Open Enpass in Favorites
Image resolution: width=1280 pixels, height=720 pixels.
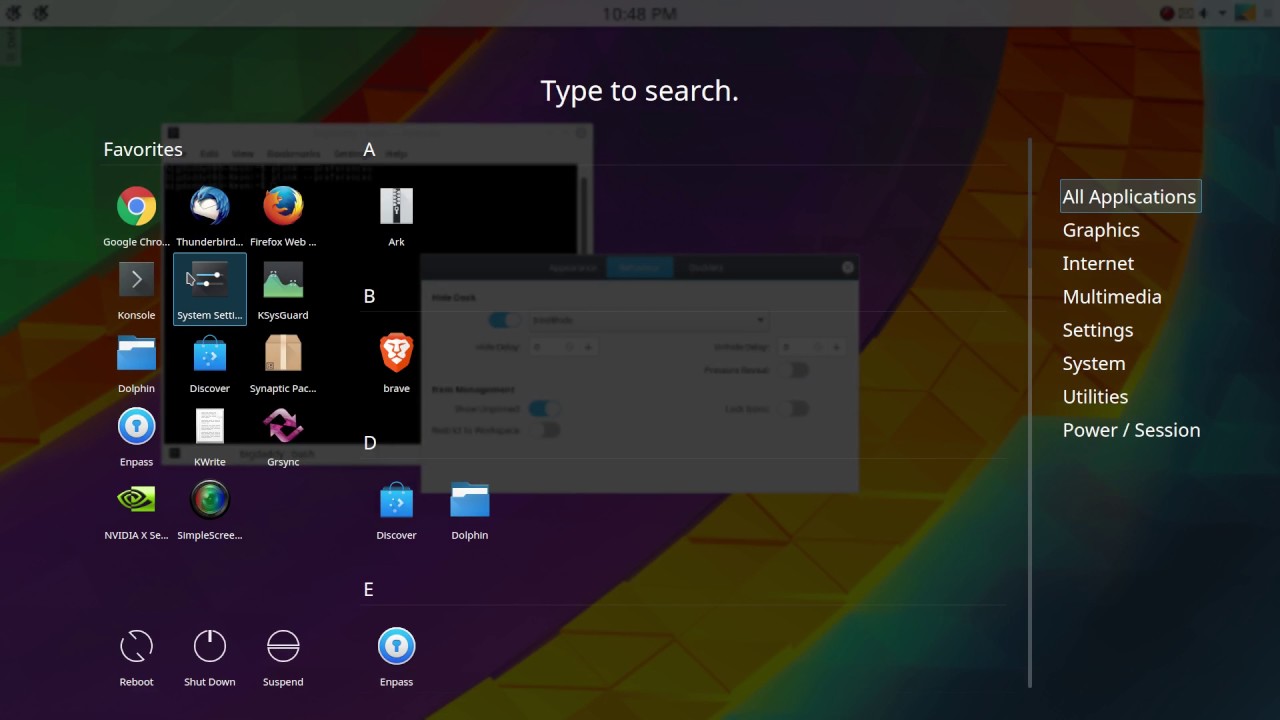136,435
